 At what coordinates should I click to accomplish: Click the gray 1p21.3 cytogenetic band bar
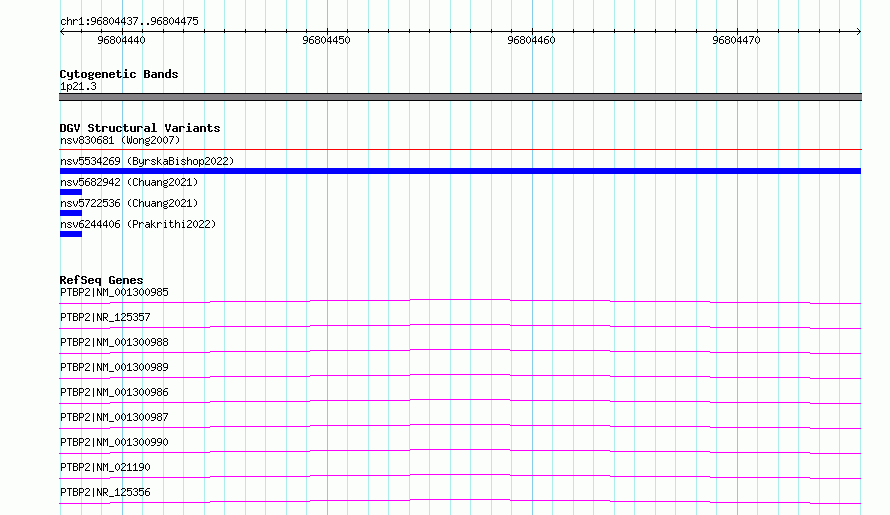pos(460,97)
